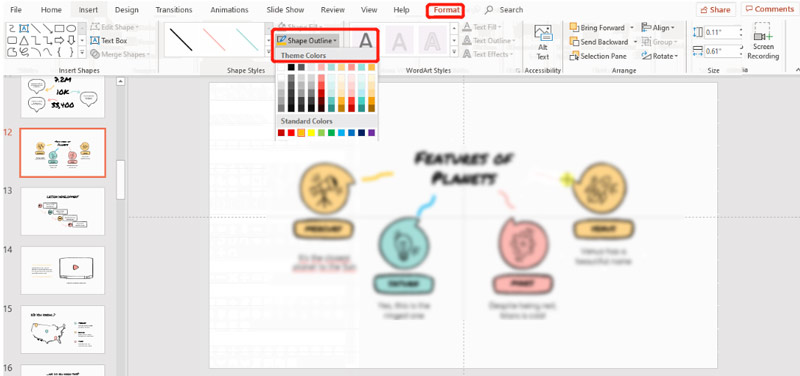Pick the standard red color swatch
This screenshot has width=800, height=376.
coord(291,133)
